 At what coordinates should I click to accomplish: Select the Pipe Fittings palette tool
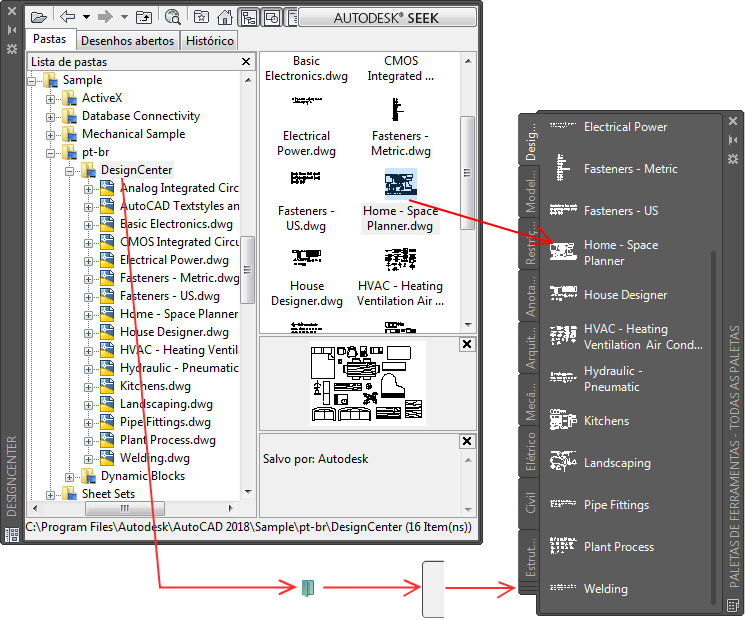point(599,504)
